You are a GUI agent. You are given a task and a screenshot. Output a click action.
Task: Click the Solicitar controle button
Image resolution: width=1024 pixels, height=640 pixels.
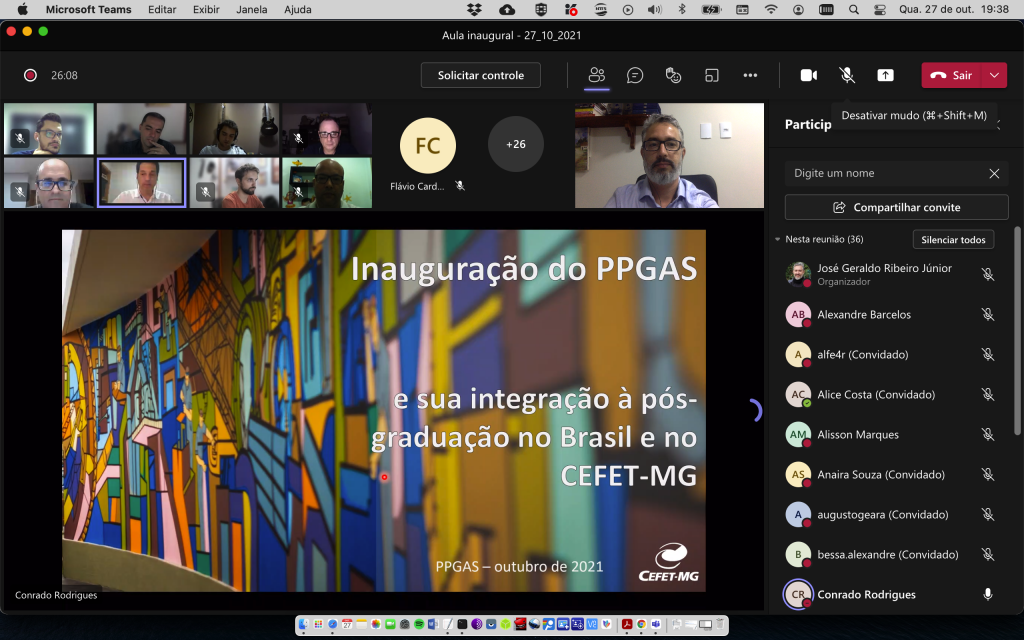tap(481, 75)
